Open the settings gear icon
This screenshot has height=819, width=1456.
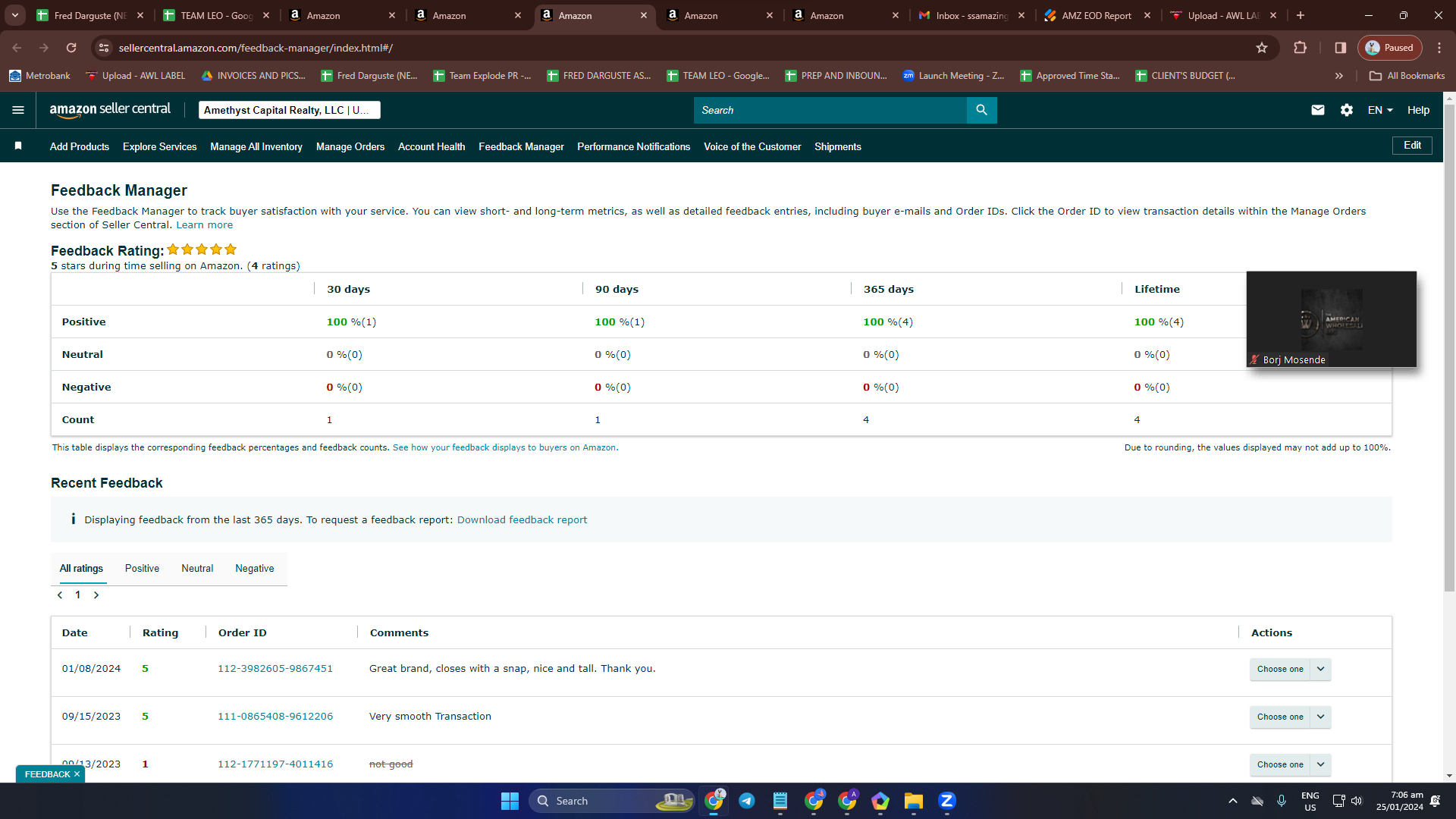coord(1347,110)
